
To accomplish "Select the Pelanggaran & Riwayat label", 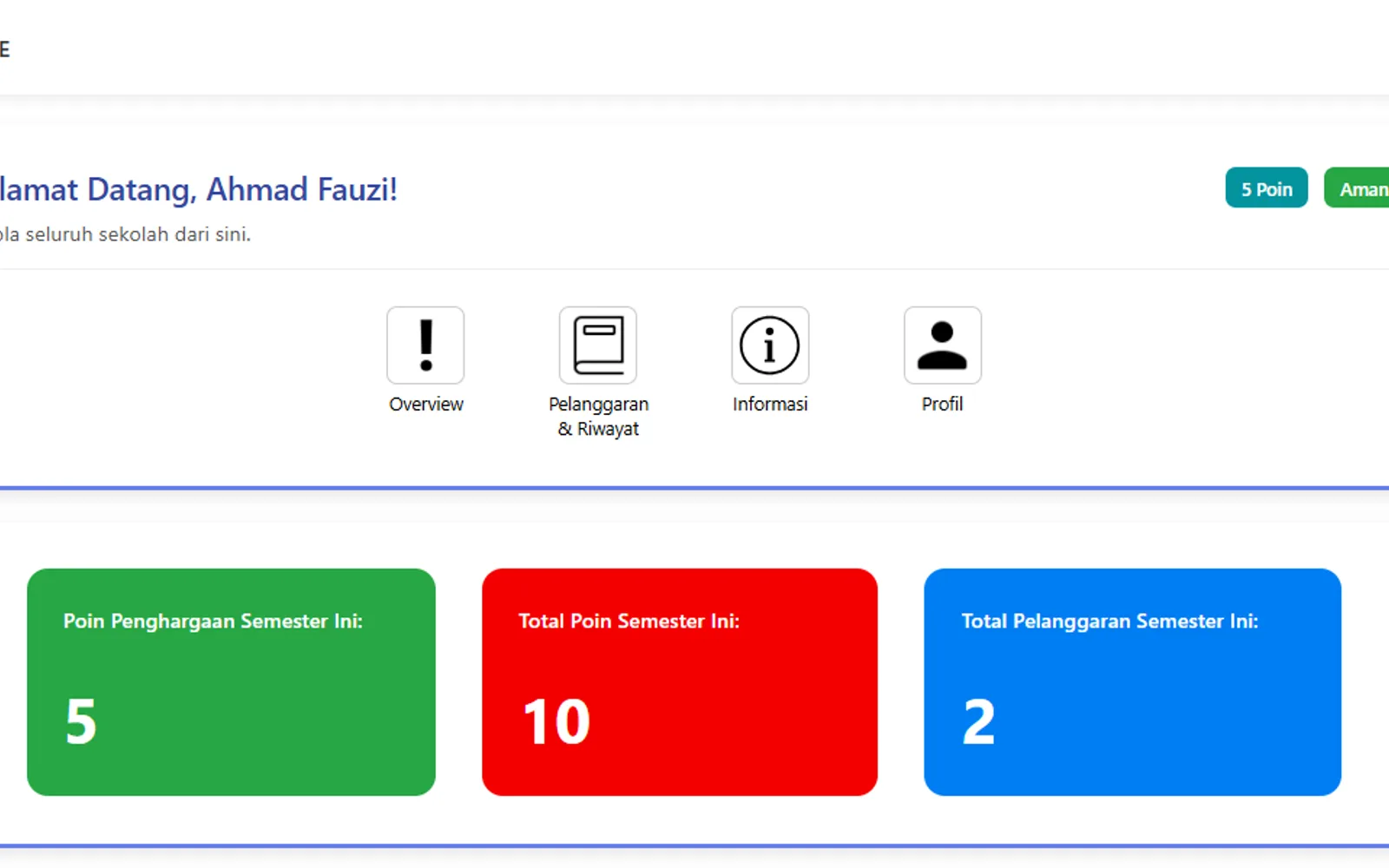I will click(598, 417).
